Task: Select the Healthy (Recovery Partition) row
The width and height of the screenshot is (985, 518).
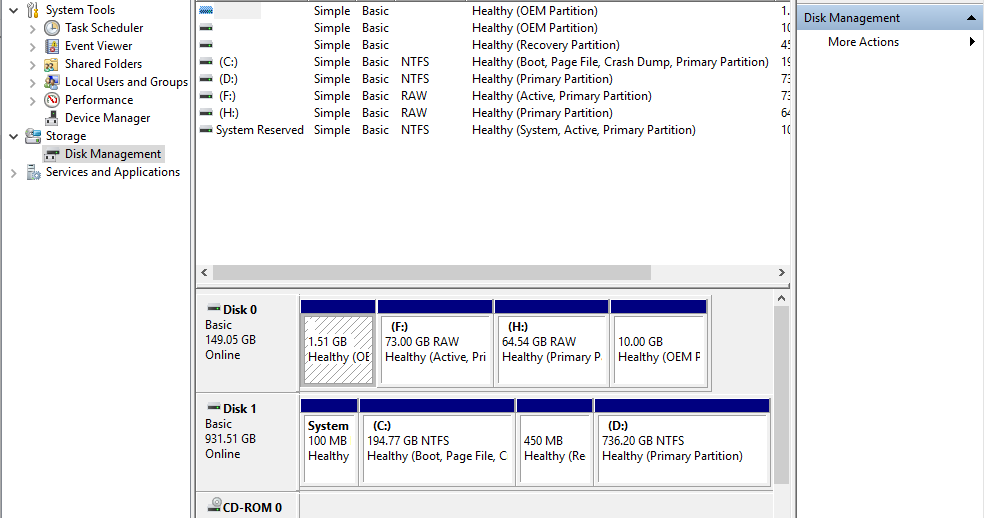Action: click(x=493, y=45)
